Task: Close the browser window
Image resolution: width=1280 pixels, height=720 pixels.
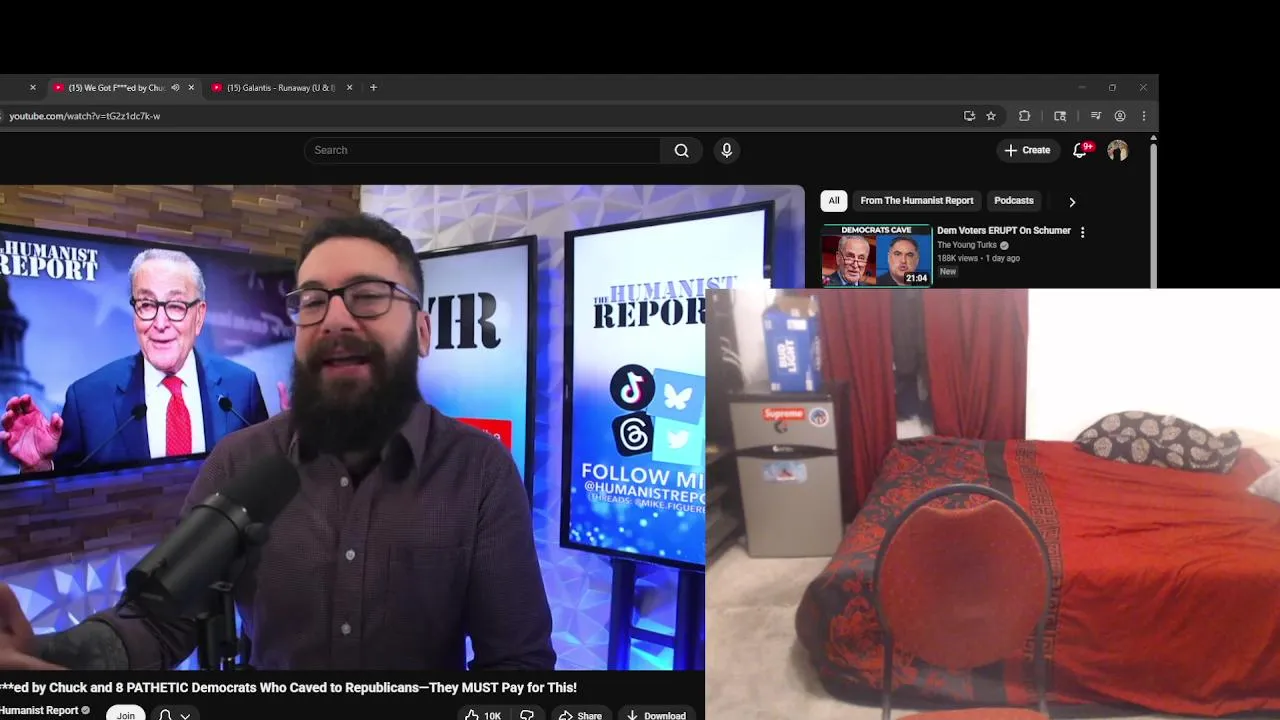Action: (1143, 88)
